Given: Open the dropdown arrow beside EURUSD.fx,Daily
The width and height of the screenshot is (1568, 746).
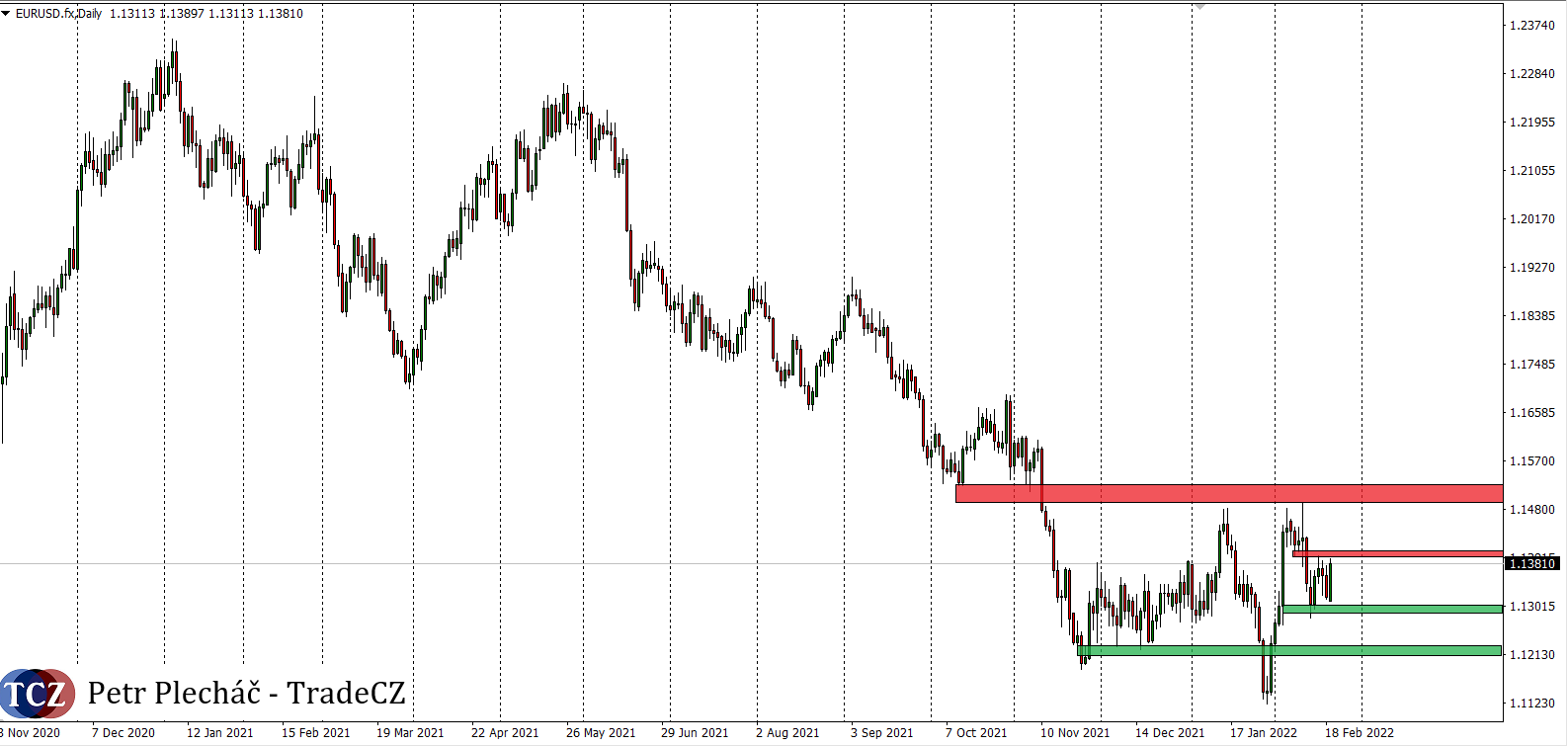Looking at the screenshot, I should pyautogui.click(x=6, y=14).
